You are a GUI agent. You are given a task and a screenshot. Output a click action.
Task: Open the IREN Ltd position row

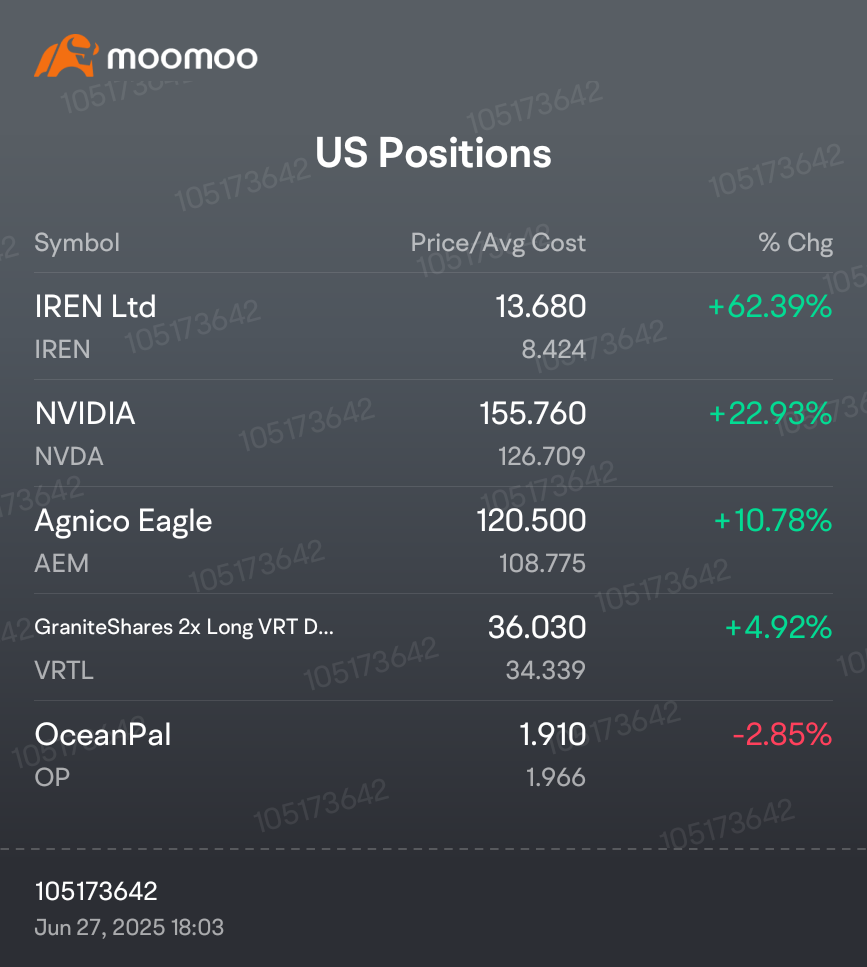click(x=433, y=326)
